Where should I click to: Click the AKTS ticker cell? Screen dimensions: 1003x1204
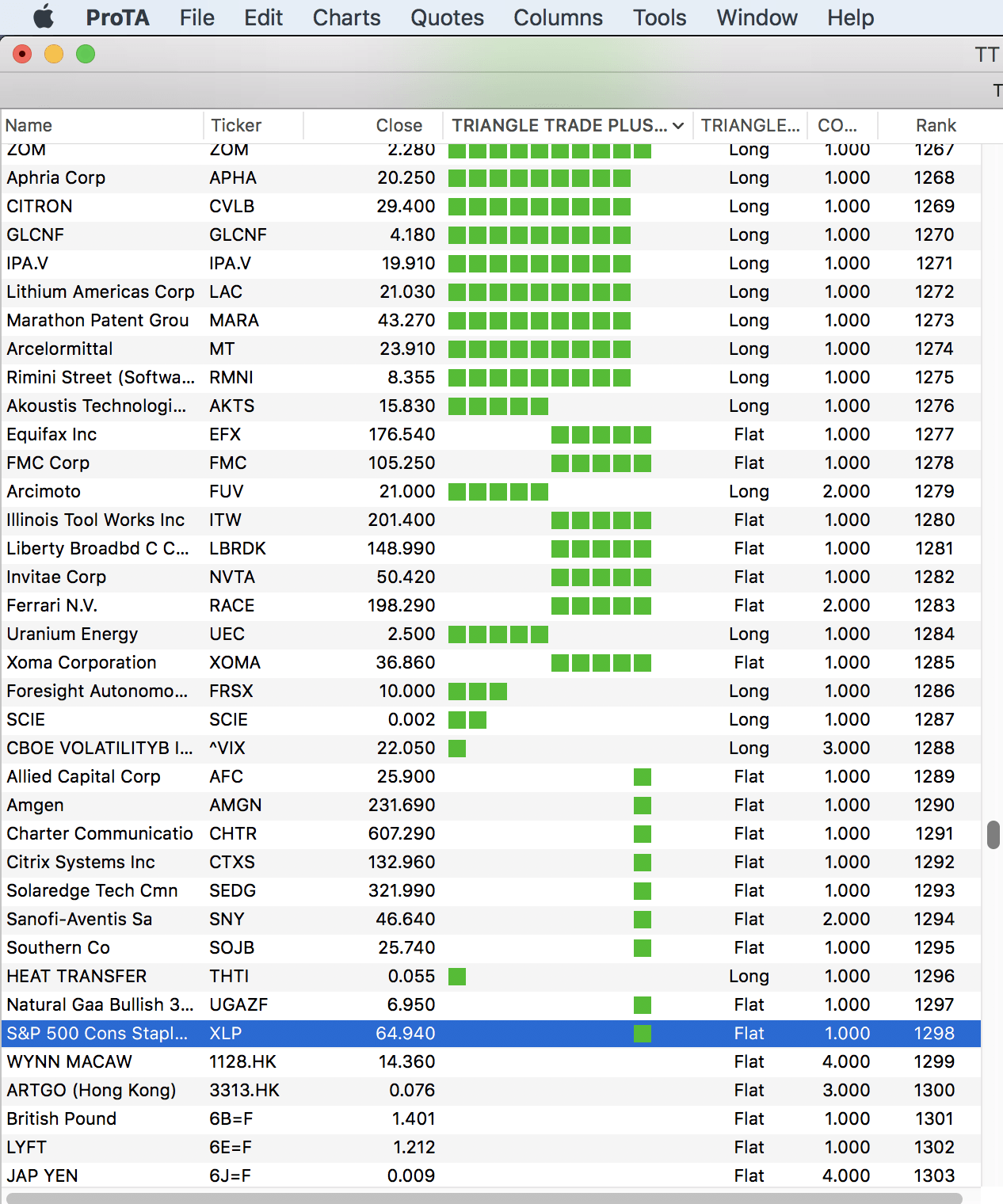(232, 406)
